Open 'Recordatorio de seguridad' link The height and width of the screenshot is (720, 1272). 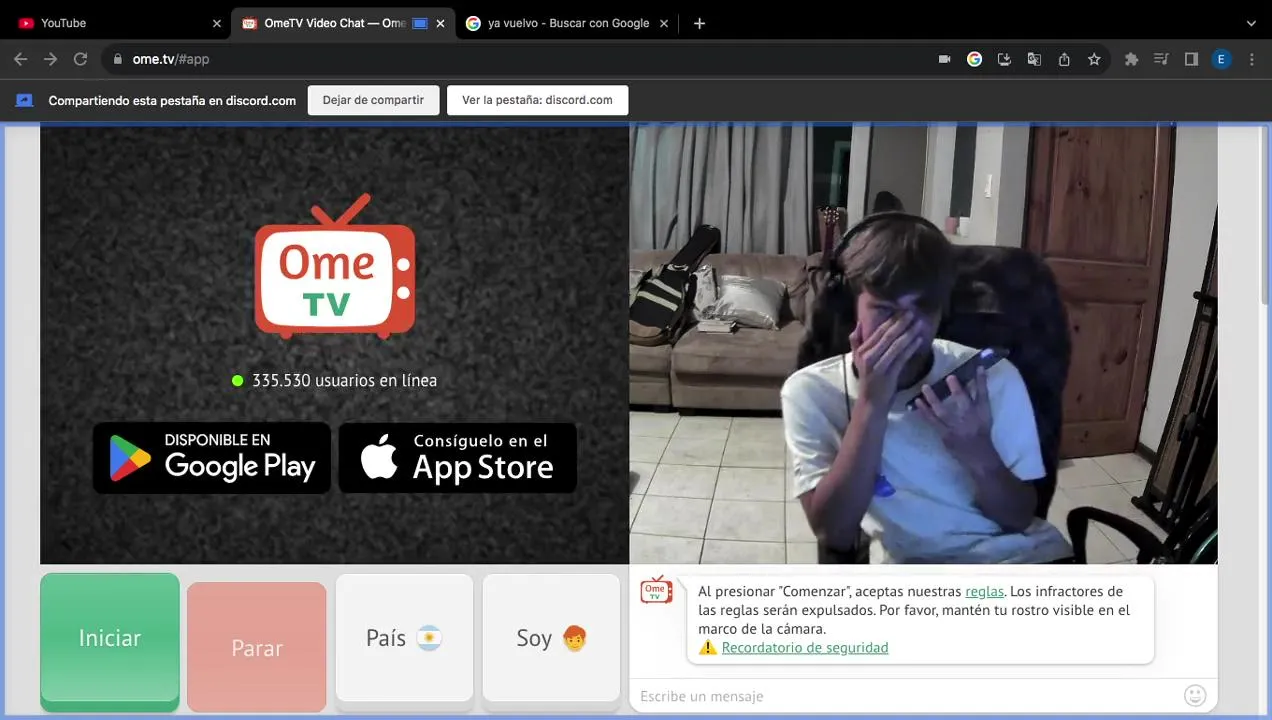click(x=805, y=647)
